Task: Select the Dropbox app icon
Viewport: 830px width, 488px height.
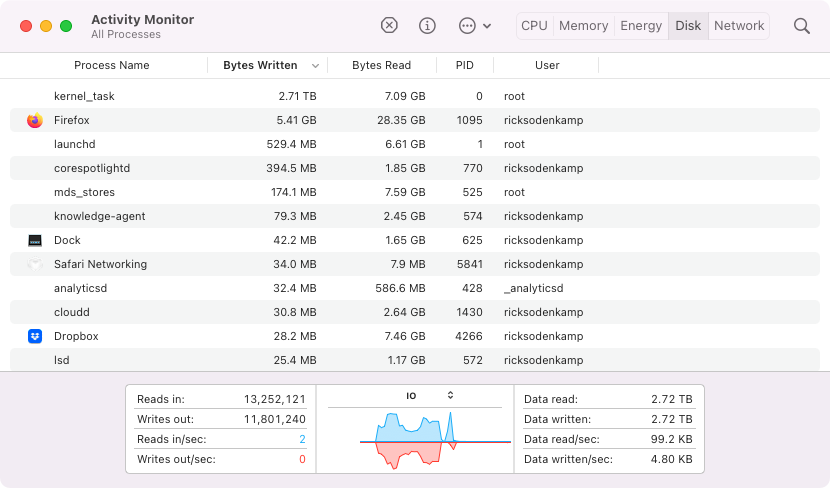Action: [x=35, y=336]
